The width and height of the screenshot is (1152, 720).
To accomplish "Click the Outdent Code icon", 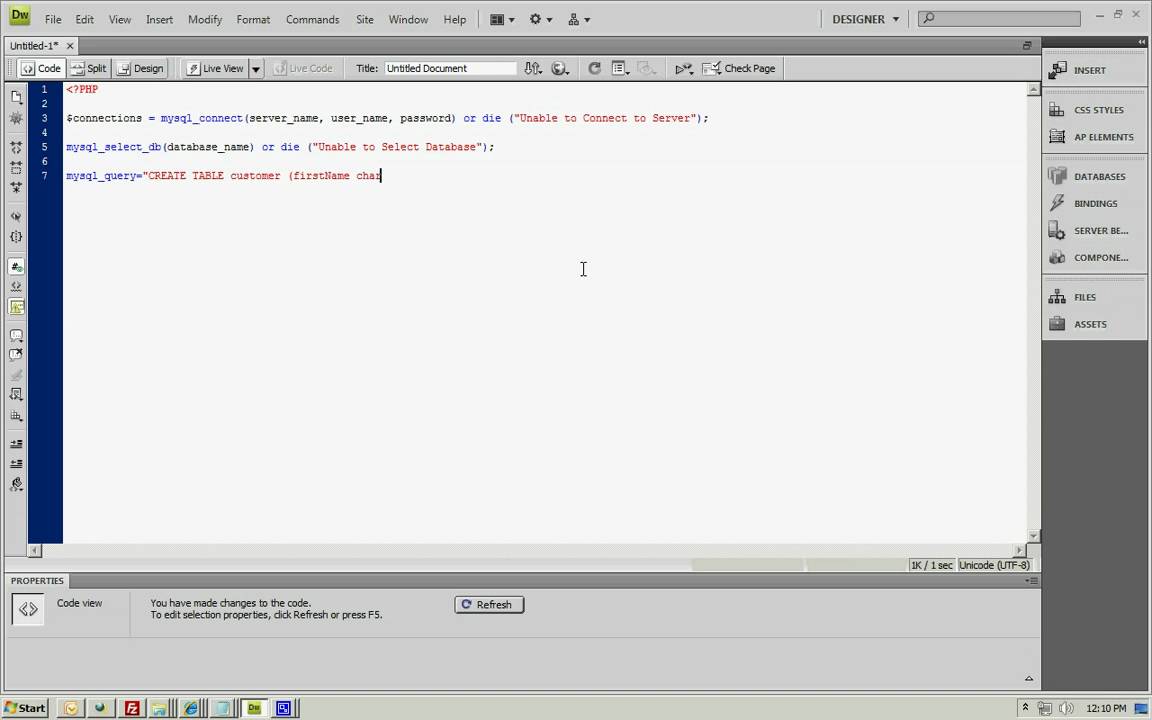I will [16, 464].
